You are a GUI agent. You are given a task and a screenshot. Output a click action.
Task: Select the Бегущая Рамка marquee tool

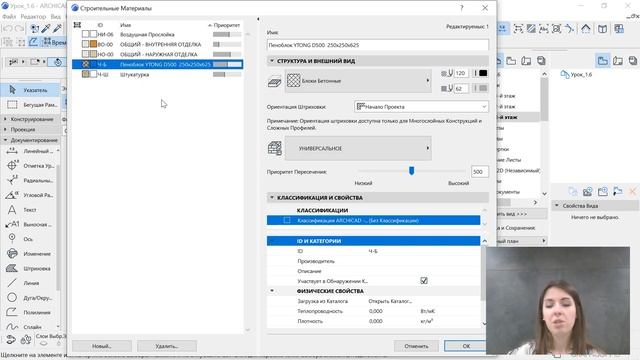tap(31, 105)
